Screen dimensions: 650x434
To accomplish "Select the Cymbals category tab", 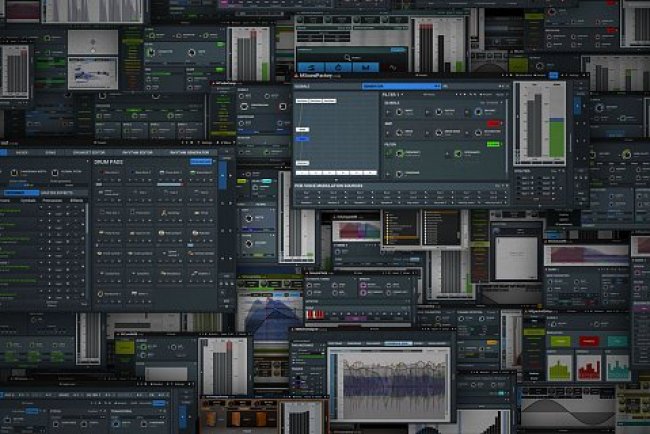I will 28,201.
